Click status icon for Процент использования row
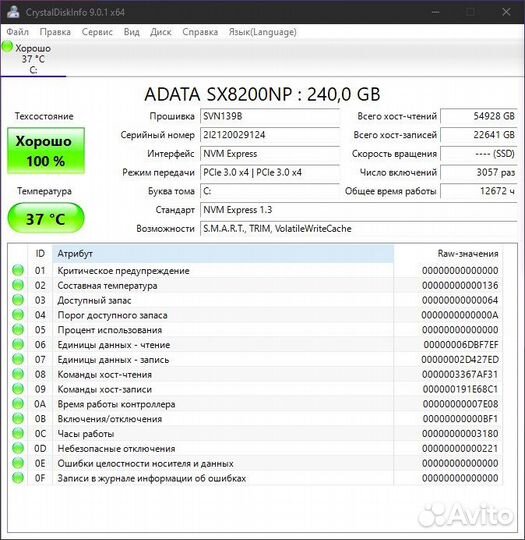The width and height of the screenshot is (525, 540). click(18, 330)
